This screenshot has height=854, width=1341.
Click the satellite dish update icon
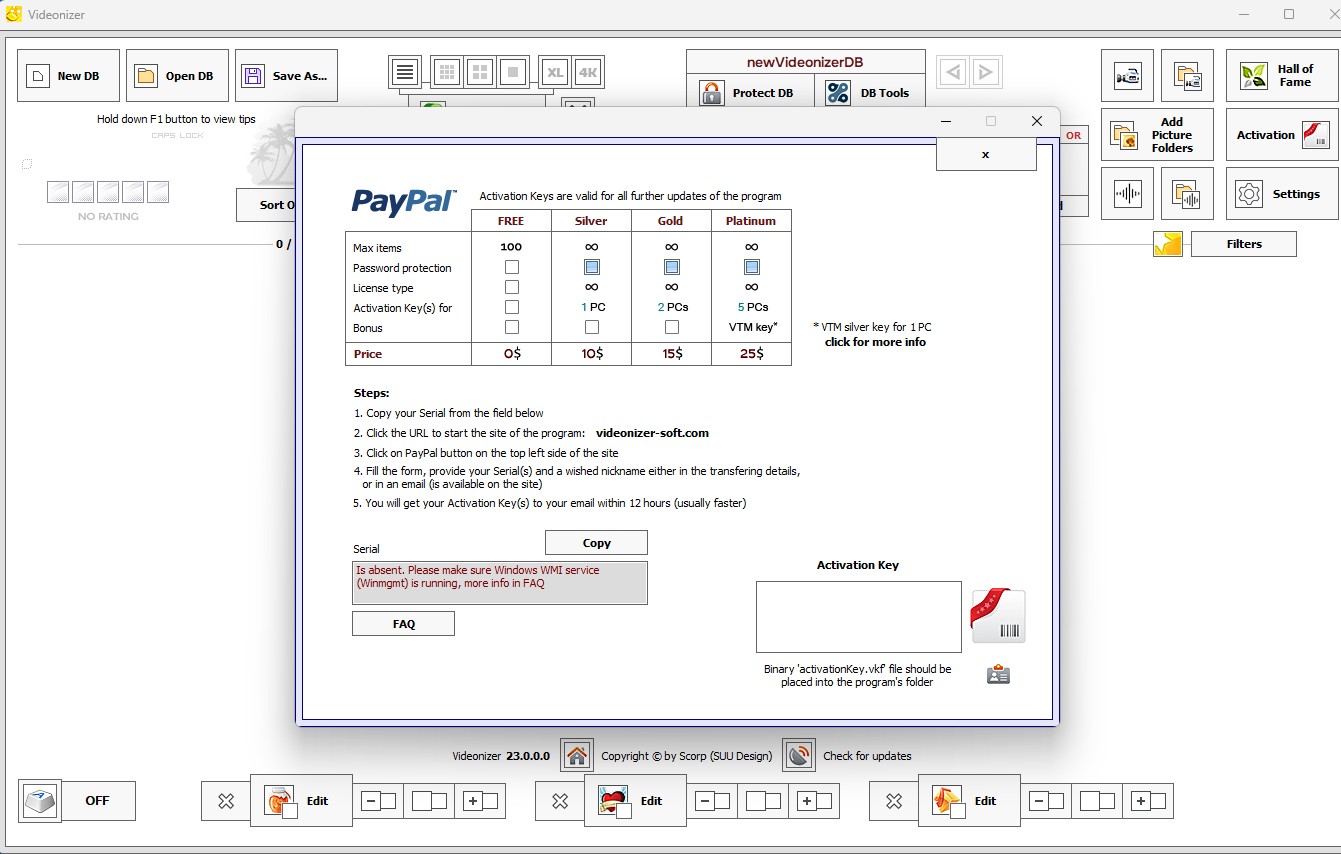pos(798,755)
